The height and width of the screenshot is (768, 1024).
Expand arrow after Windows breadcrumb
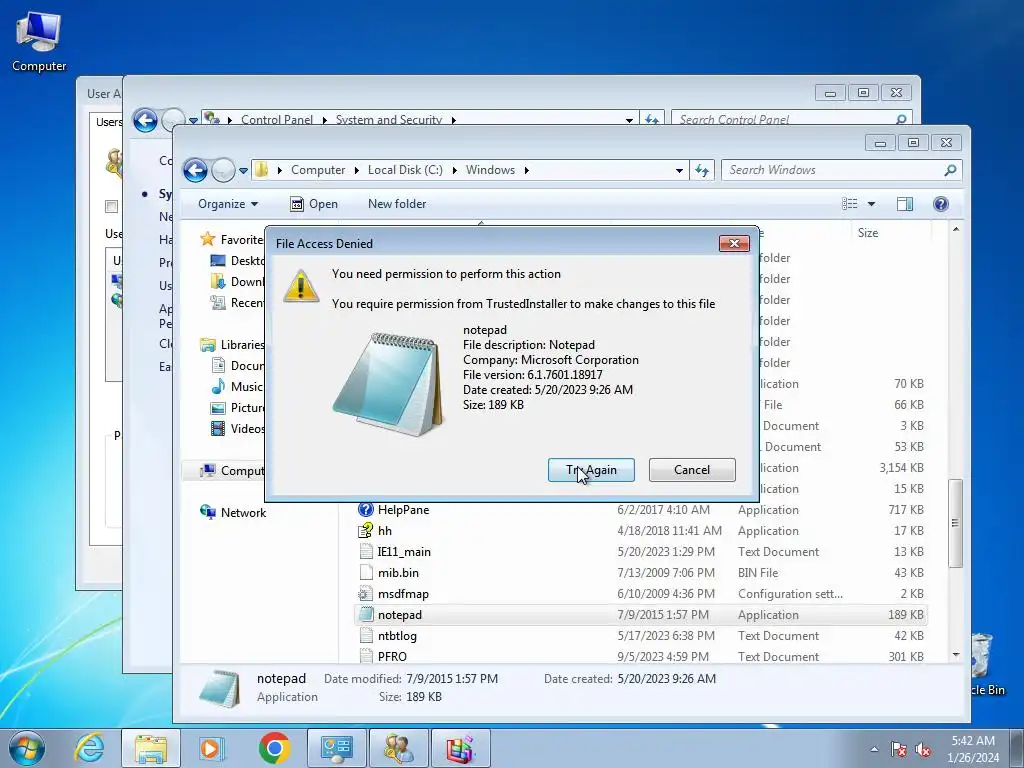[526, 170]
